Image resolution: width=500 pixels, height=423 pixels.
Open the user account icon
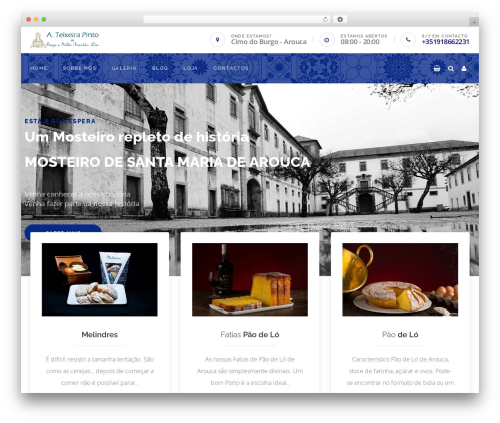(464, 68)
